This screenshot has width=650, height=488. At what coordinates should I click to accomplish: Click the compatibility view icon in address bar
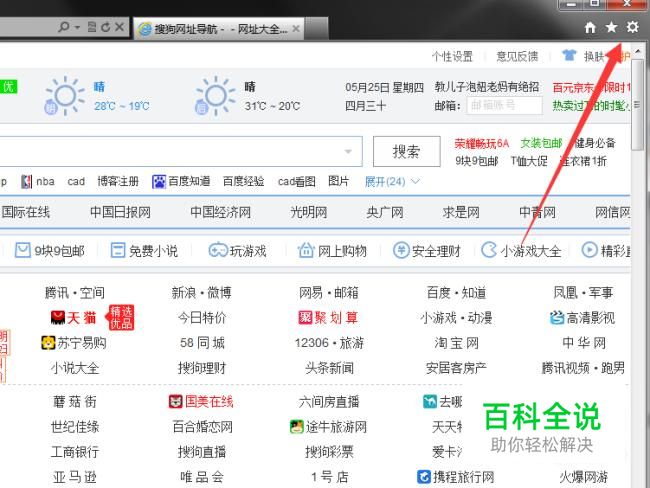[92, 27]
